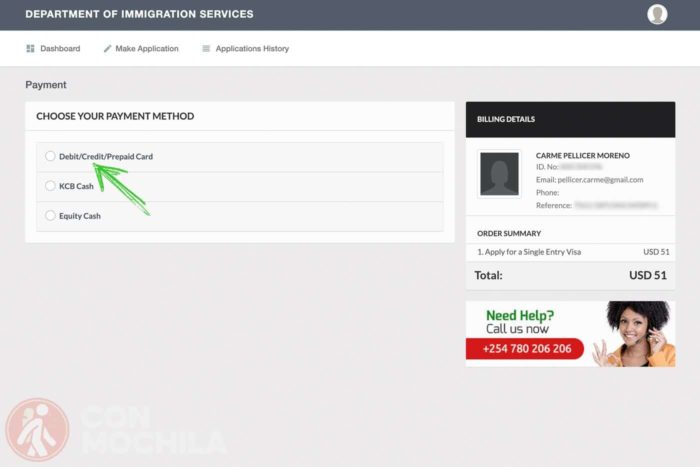The image size is (700, 467).
Task: Click the Order Summary heading
Action: click(509, 234)
